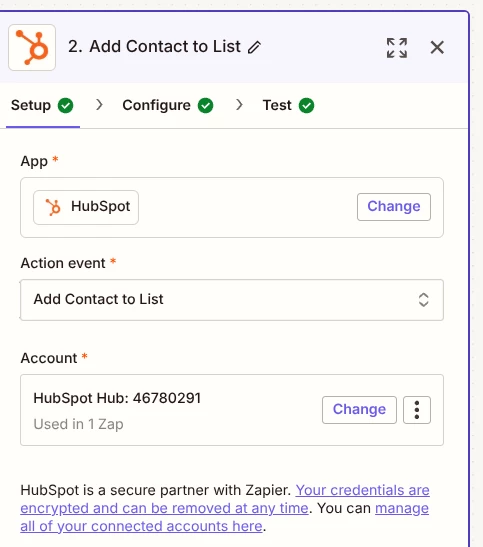Click the green checkmark beside Configure

[205, 105]
